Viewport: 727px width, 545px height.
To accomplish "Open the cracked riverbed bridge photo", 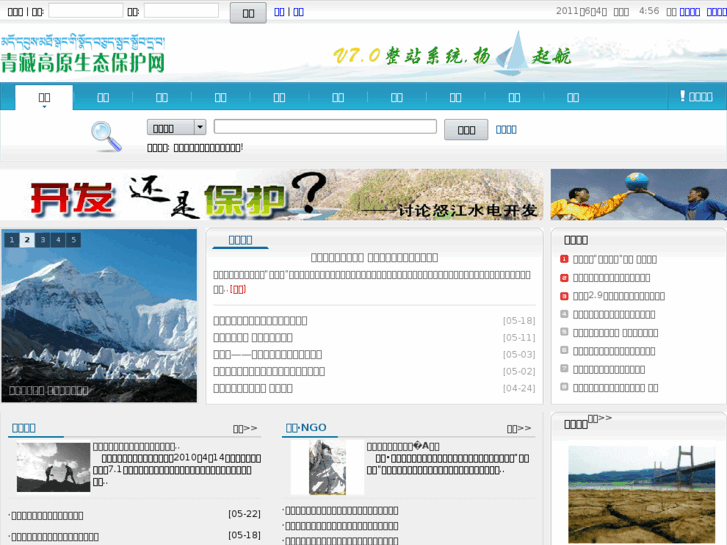I will pyautogui.click(x=642, y=494).
